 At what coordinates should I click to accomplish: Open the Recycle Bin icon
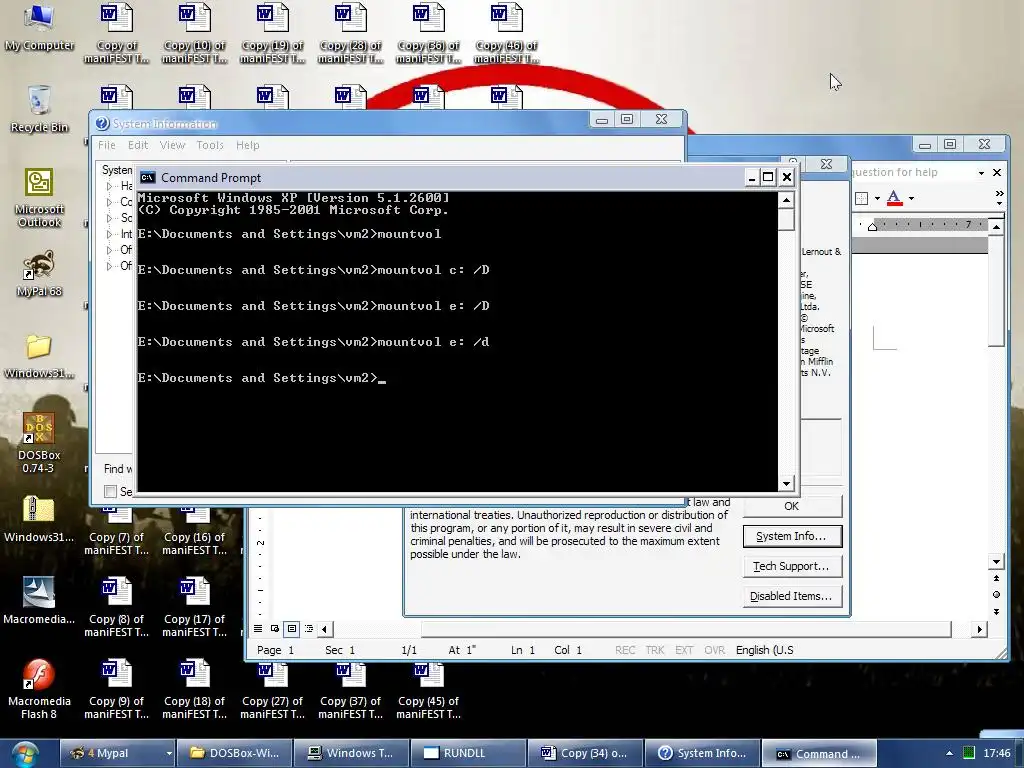point(39,108)
